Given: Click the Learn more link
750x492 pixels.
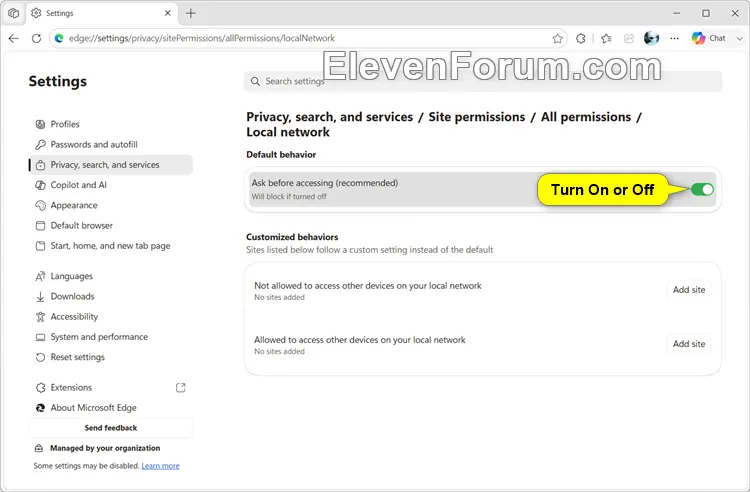Looking at the screenshot, I should pos(160,466).
